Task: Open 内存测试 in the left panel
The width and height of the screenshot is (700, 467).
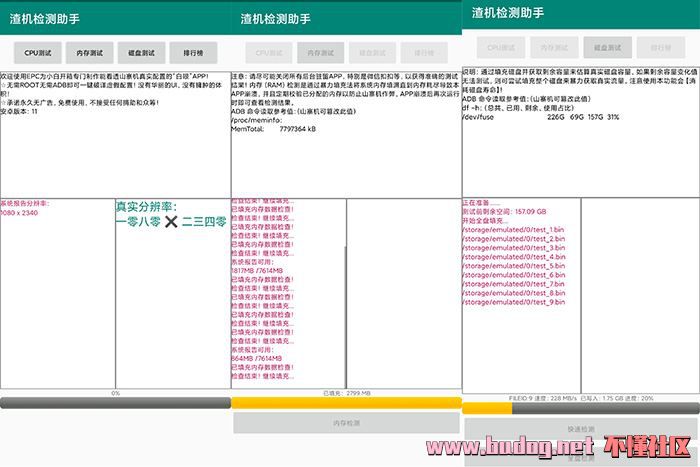Action: (89, 52)
